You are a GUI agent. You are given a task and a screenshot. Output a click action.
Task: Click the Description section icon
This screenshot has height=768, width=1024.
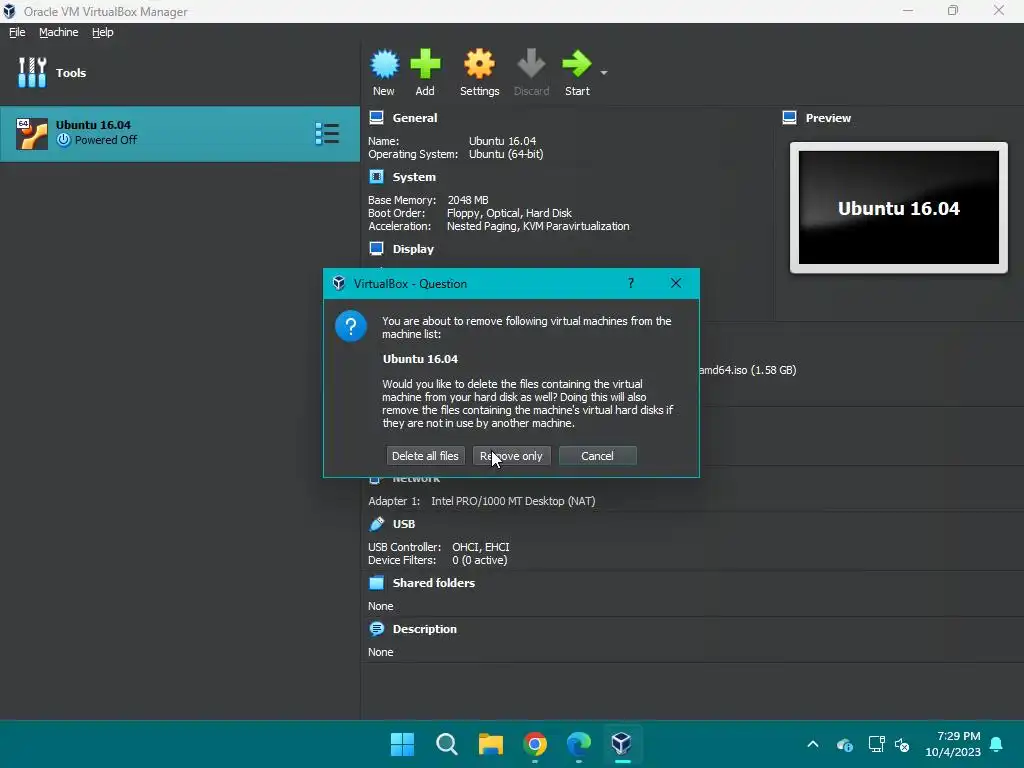(x=377, y=629)
